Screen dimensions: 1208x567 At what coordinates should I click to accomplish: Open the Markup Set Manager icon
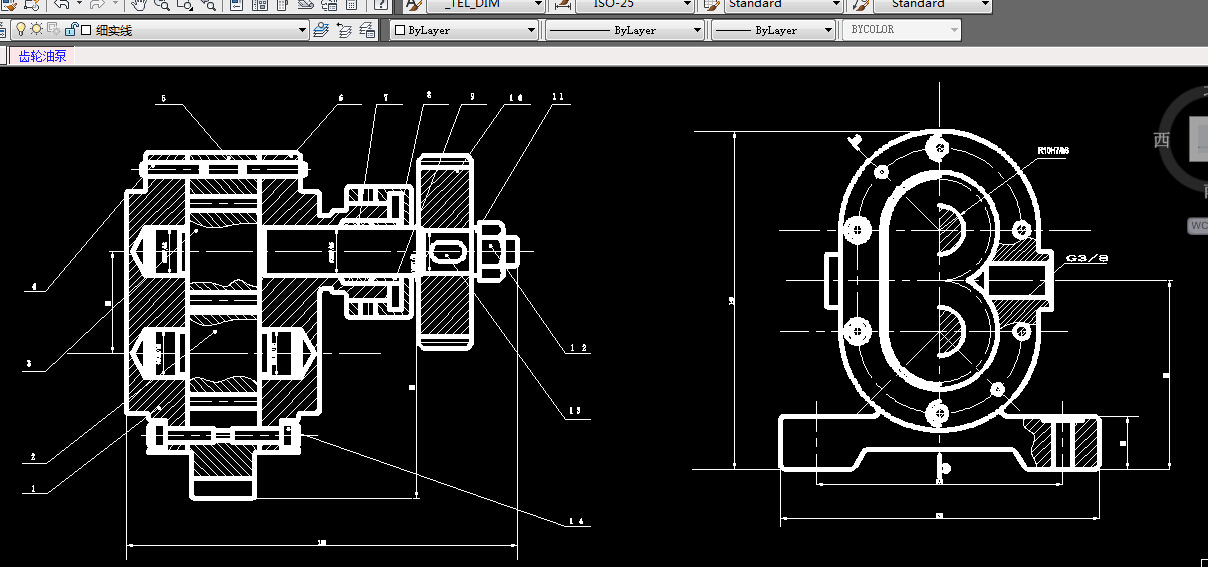click(x=329, y=5)
